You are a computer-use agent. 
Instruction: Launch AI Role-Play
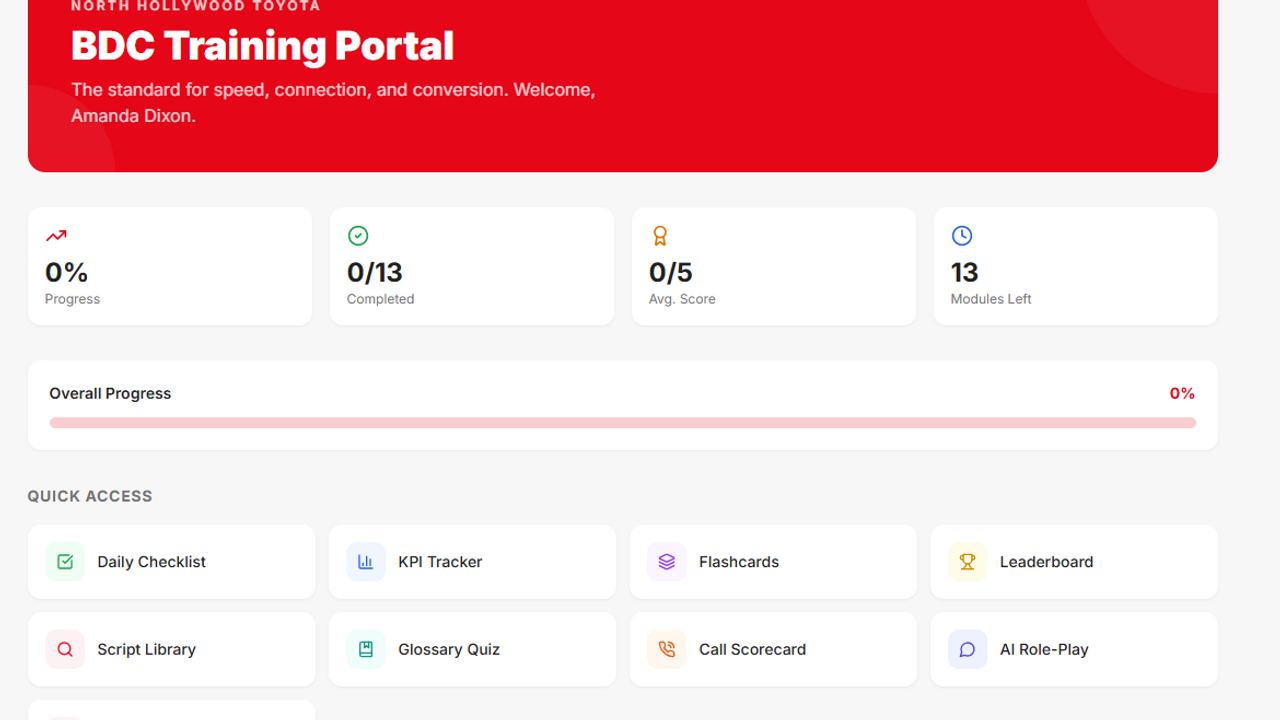[x=1074, y=649]
